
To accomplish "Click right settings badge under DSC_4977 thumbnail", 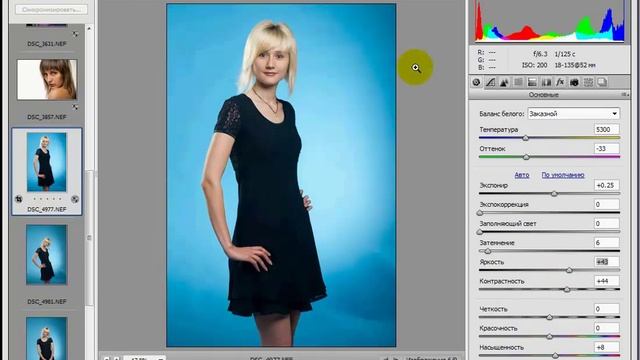I will pos(75,199).
